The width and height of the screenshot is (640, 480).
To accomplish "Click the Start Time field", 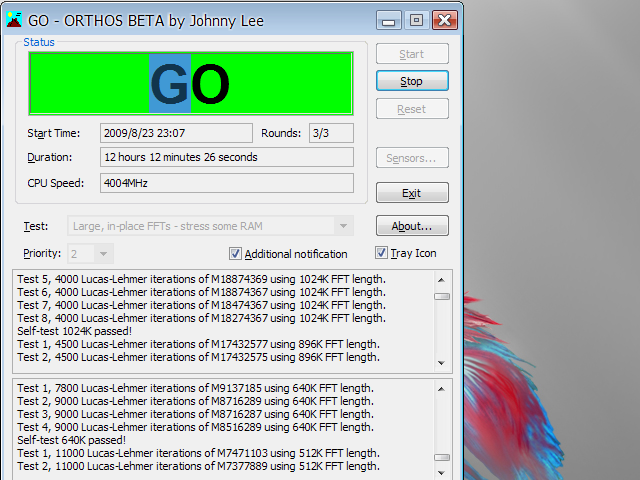I will coord(176,133).
